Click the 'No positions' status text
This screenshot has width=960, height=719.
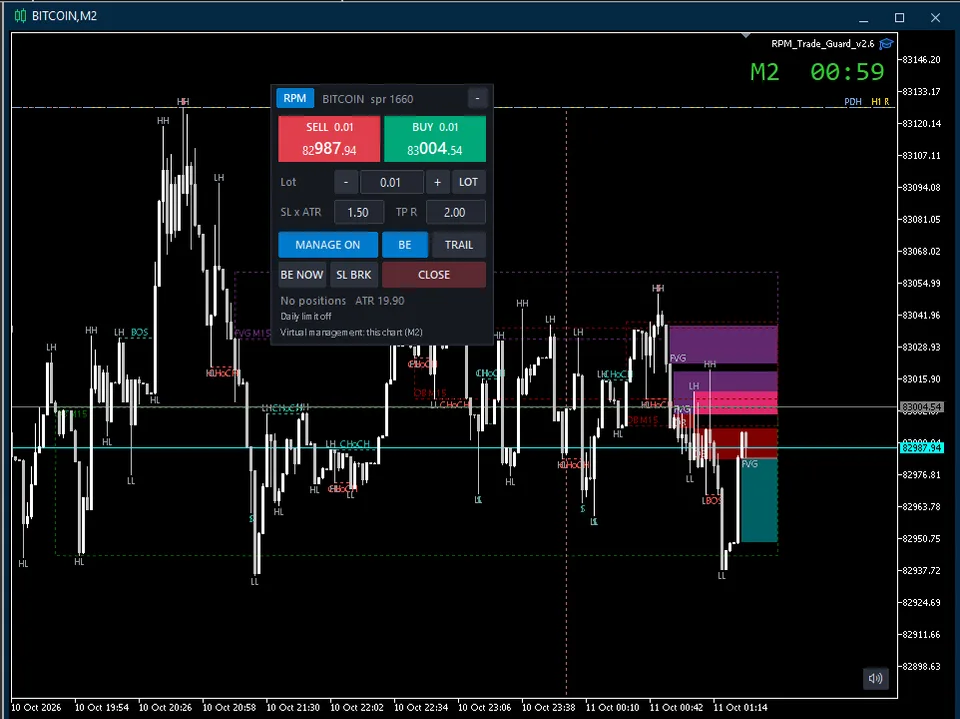coord(313,301)
